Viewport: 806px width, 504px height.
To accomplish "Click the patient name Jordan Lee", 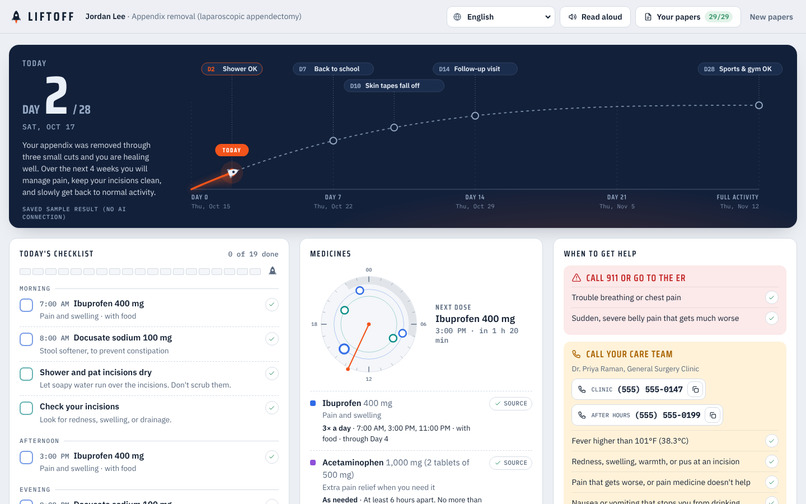I will 105,16.
